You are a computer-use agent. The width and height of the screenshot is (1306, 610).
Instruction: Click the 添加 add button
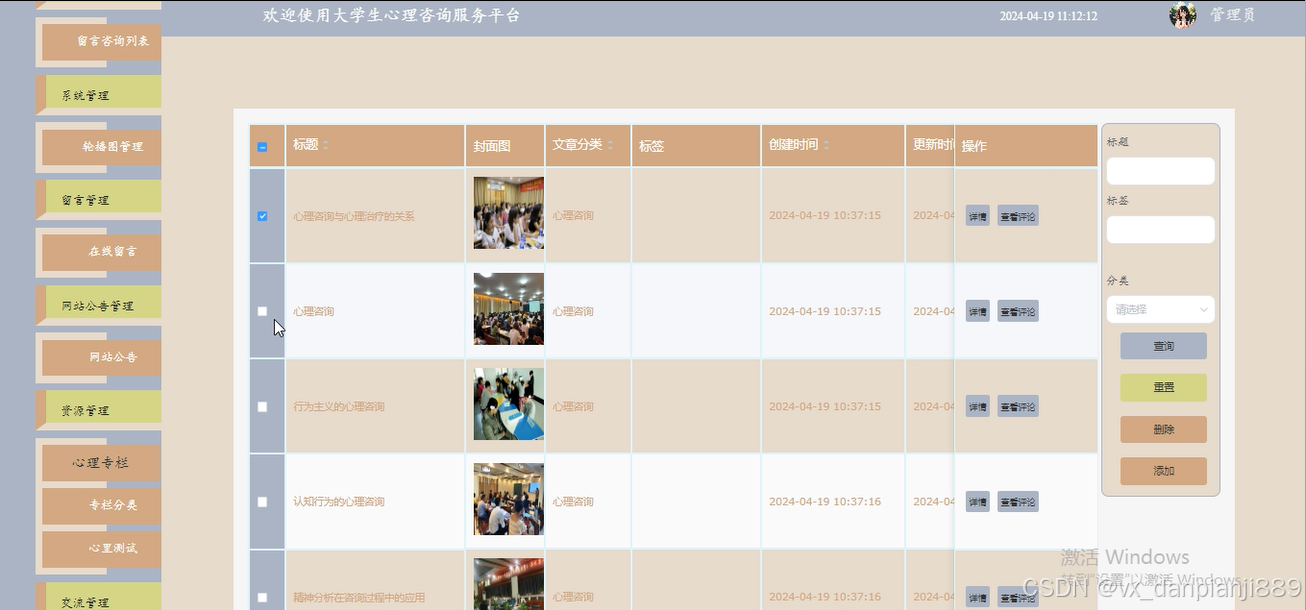click(x=1163, y=471)
